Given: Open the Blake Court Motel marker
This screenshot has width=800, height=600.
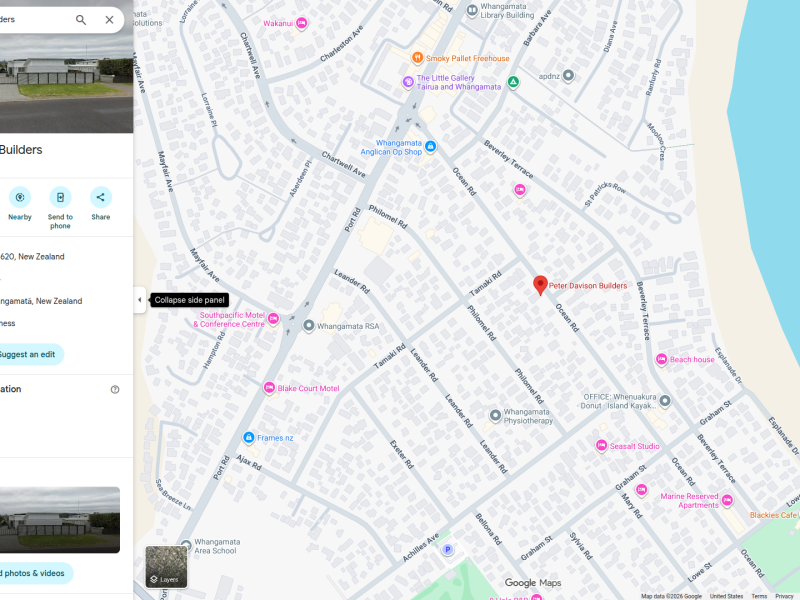Looking at the screenshot, I should [x=269, y=388].
